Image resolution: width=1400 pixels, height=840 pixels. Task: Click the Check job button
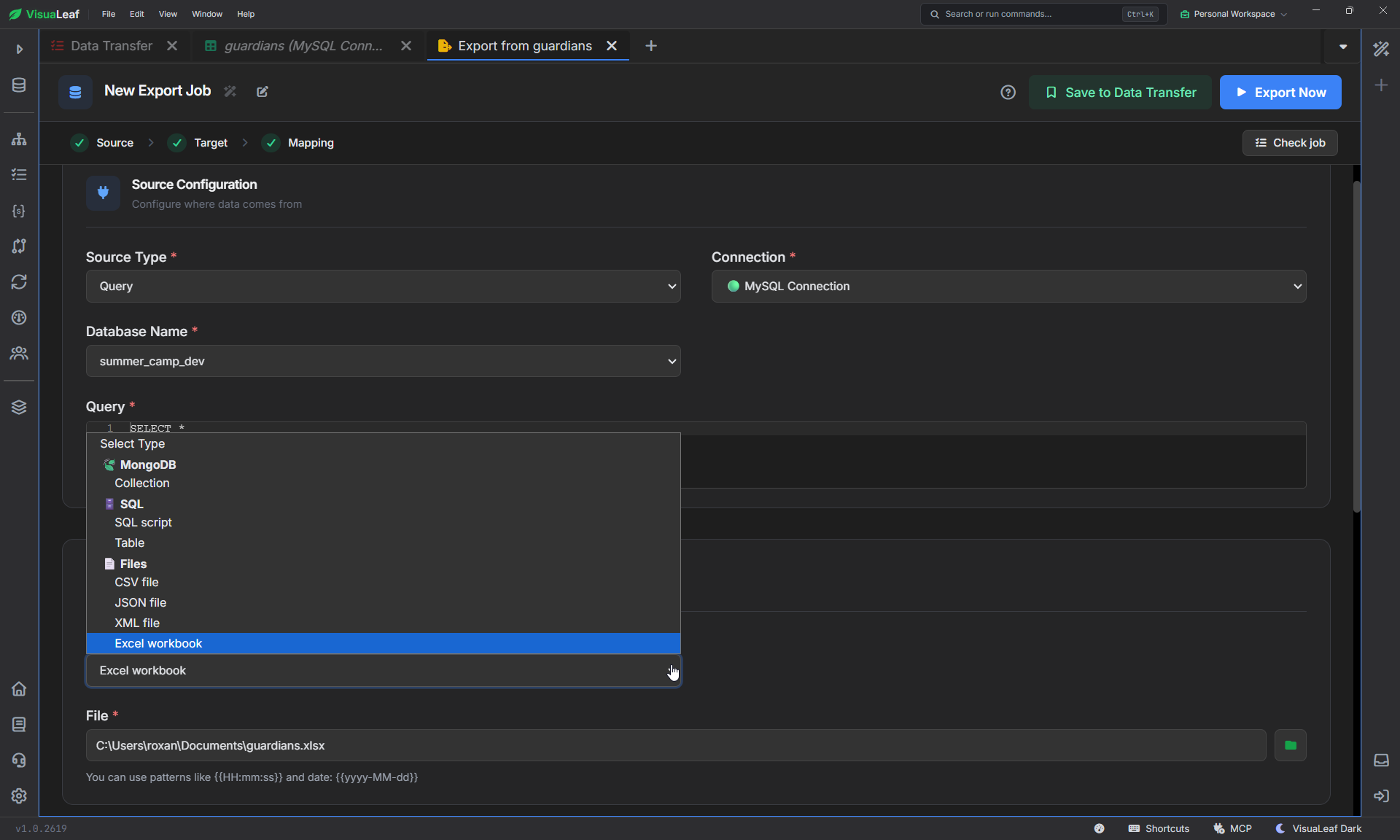tap(1289, 143)
